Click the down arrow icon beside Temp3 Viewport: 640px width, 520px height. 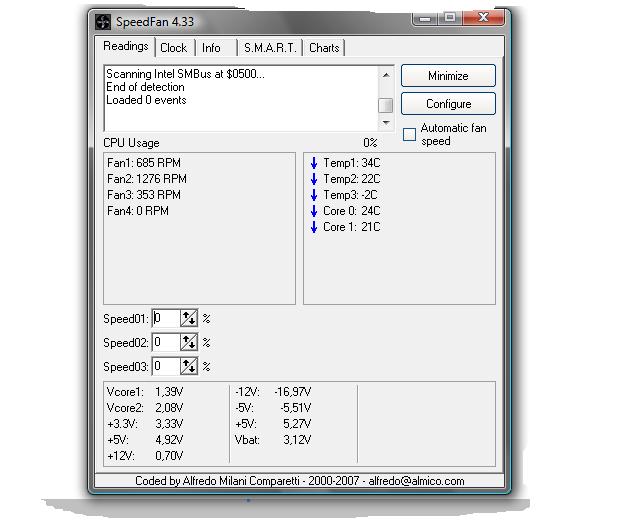point(314,195)
